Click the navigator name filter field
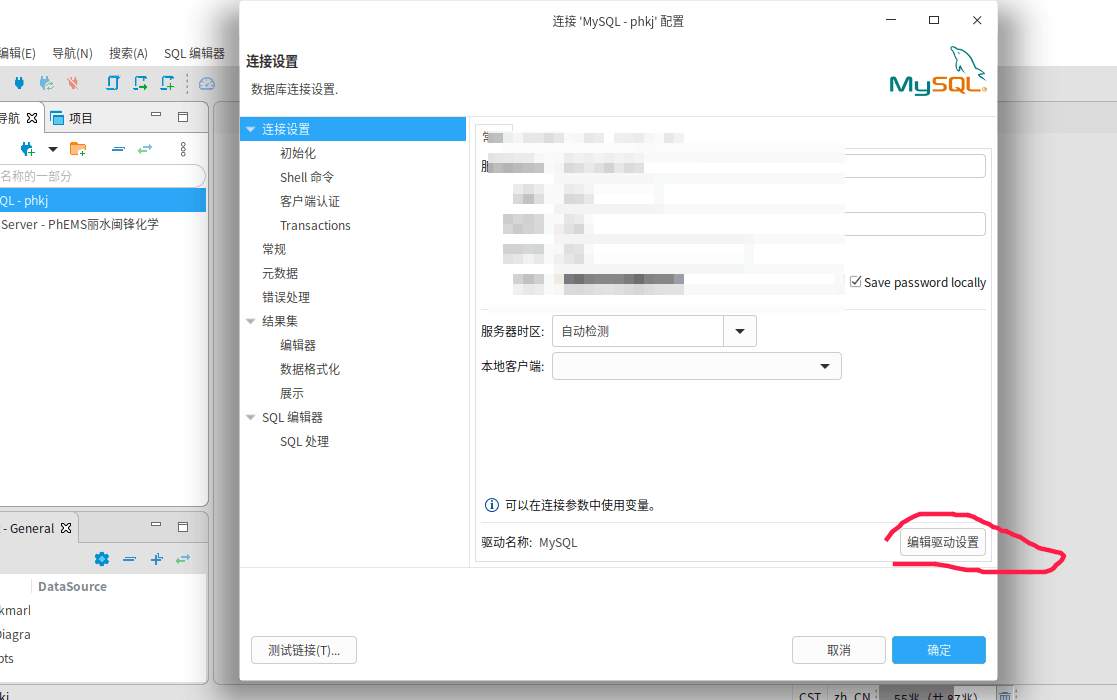This screenshot has width=1117, height=700. pos(100,176)
